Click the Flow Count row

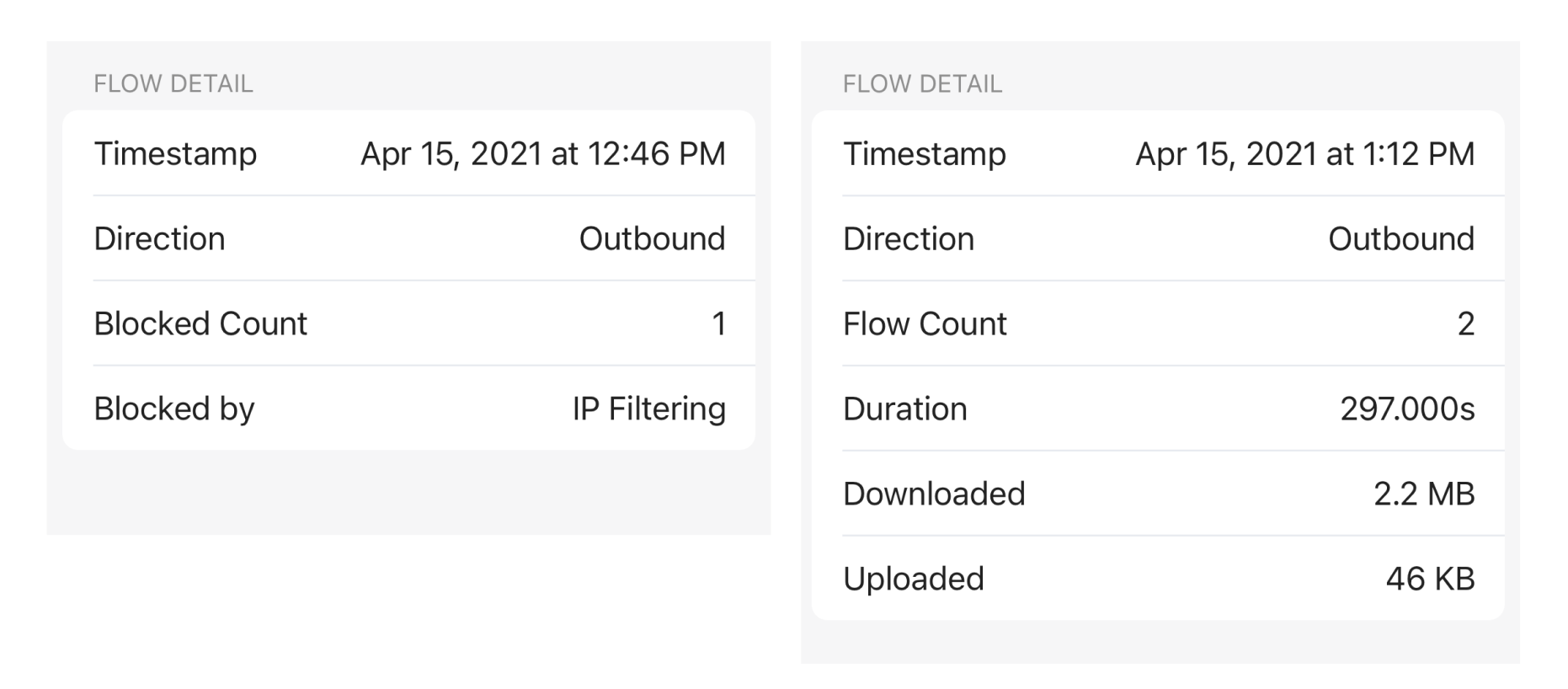click(1158, 323)
